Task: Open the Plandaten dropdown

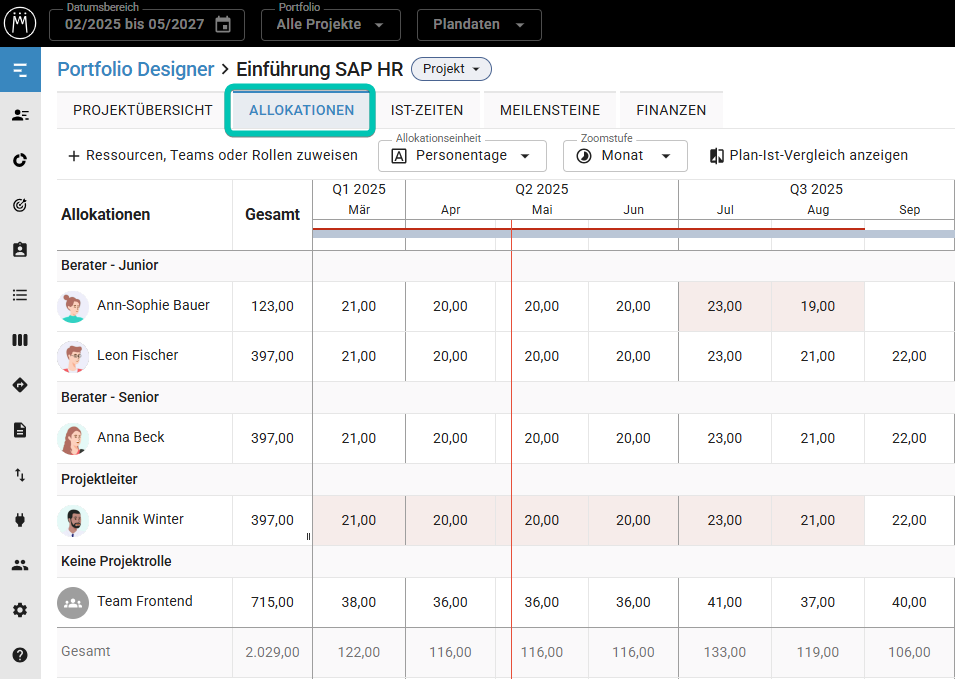Action: (x=479, y=25)
